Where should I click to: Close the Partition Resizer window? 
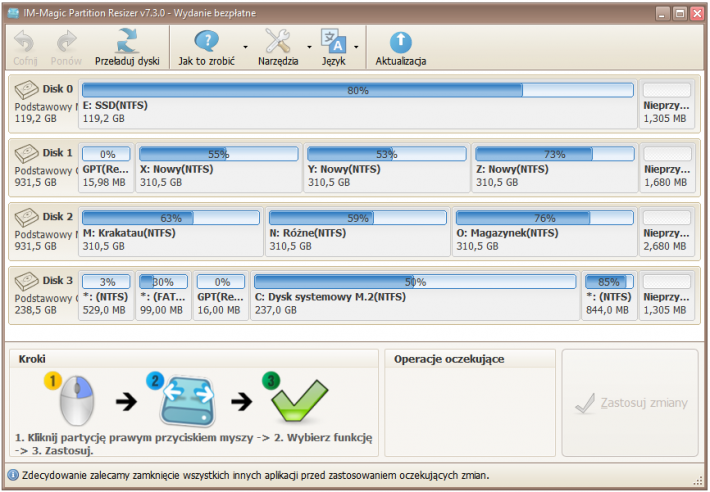click(697, 14)
